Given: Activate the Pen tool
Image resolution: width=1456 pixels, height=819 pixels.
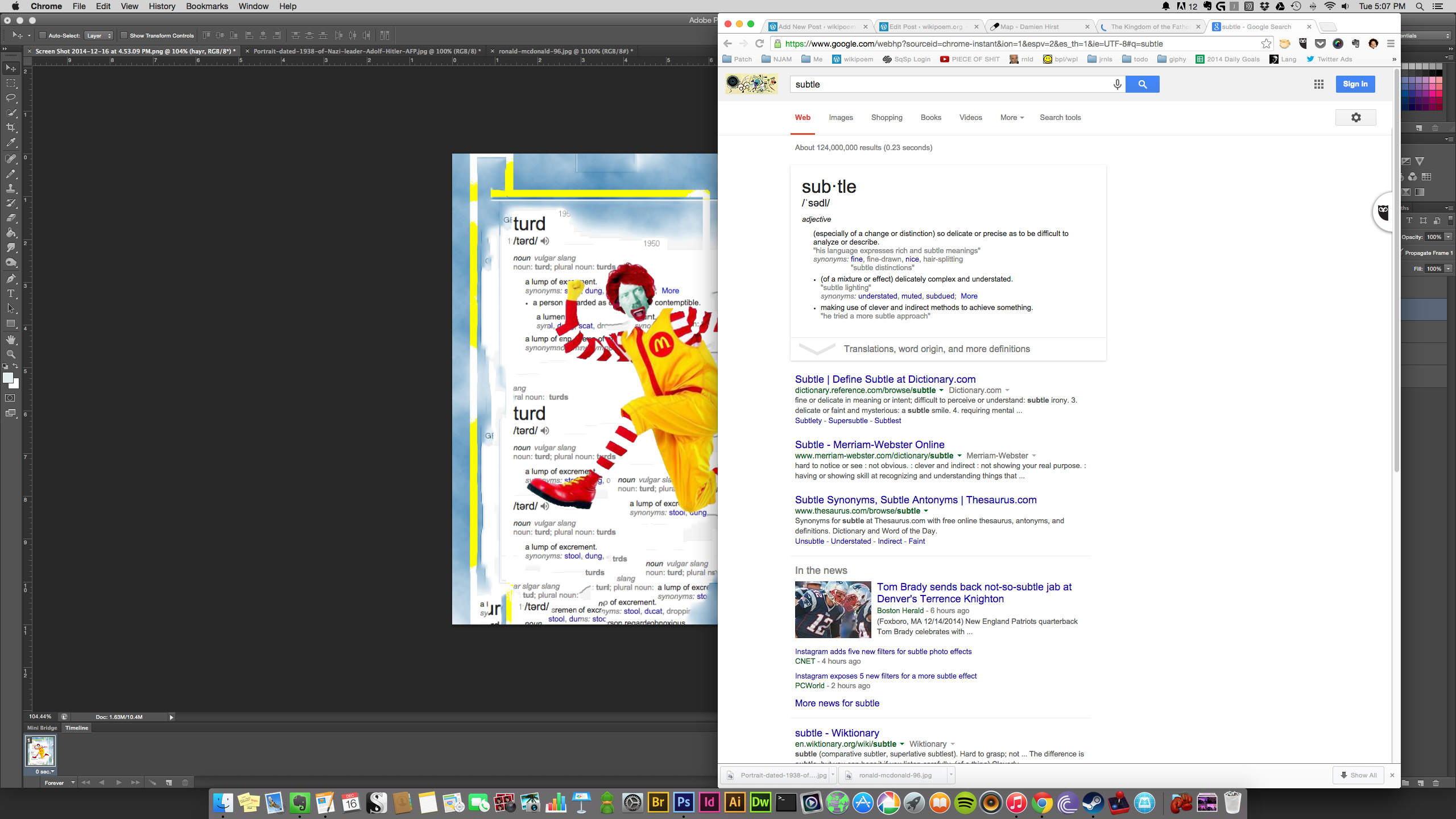Looking at the screenshot, I should pos(11,278).
